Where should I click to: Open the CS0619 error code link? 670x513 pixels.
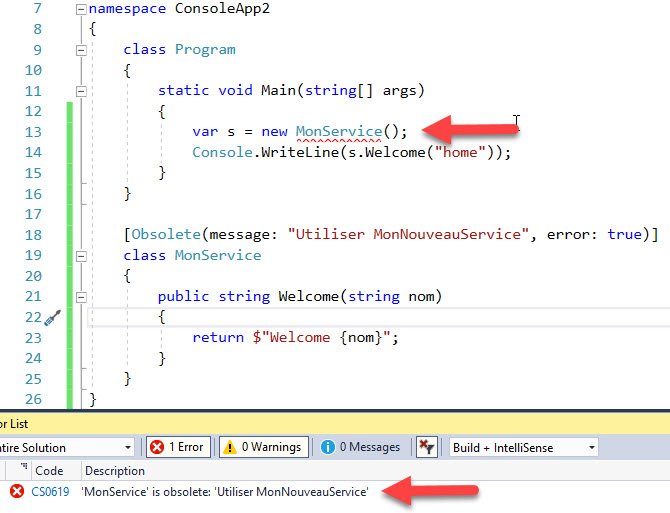(x=50, y=491)
